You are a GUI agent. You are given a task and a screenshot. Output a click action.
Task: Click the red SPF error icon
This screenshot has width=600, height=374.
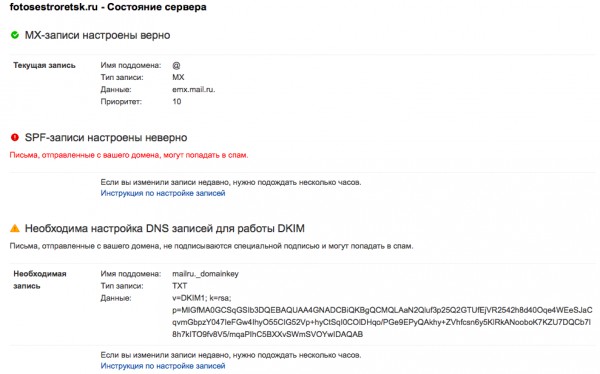(15, 137)
